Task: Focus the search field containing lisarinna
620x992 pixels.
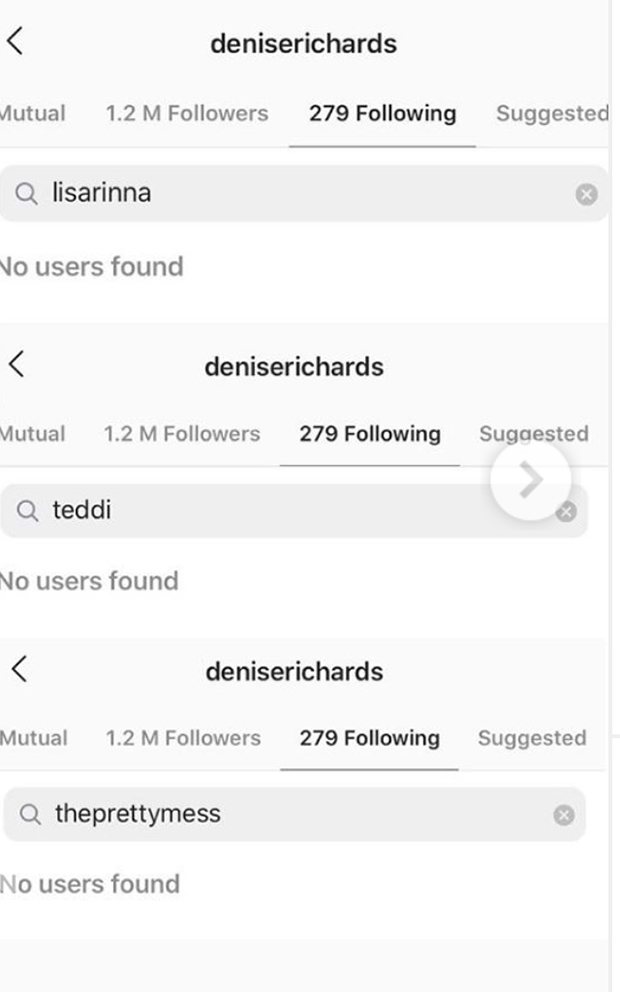Action: (x=300, y=194)
